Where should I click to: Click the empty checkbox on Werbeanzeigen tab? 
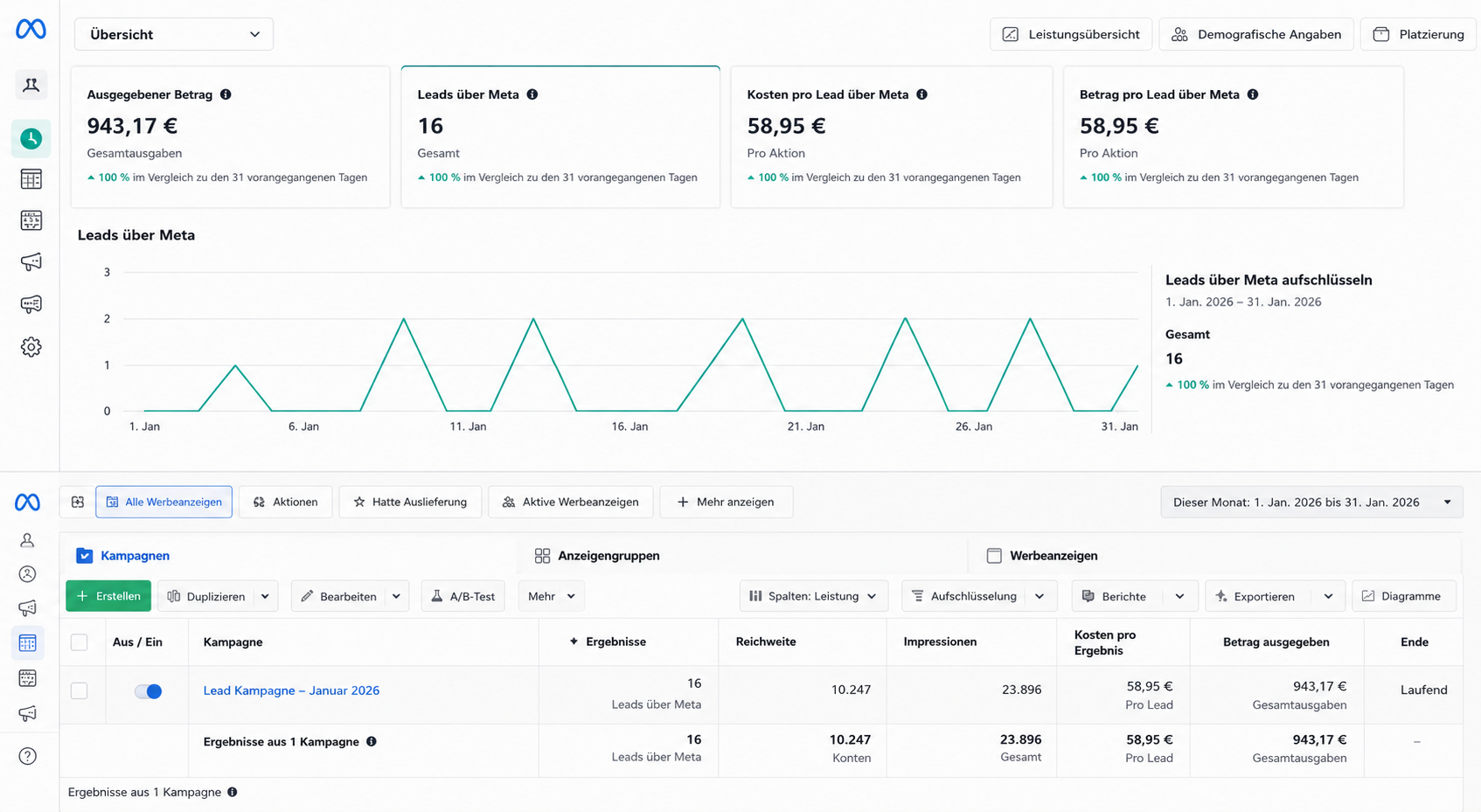pos(994,556)
